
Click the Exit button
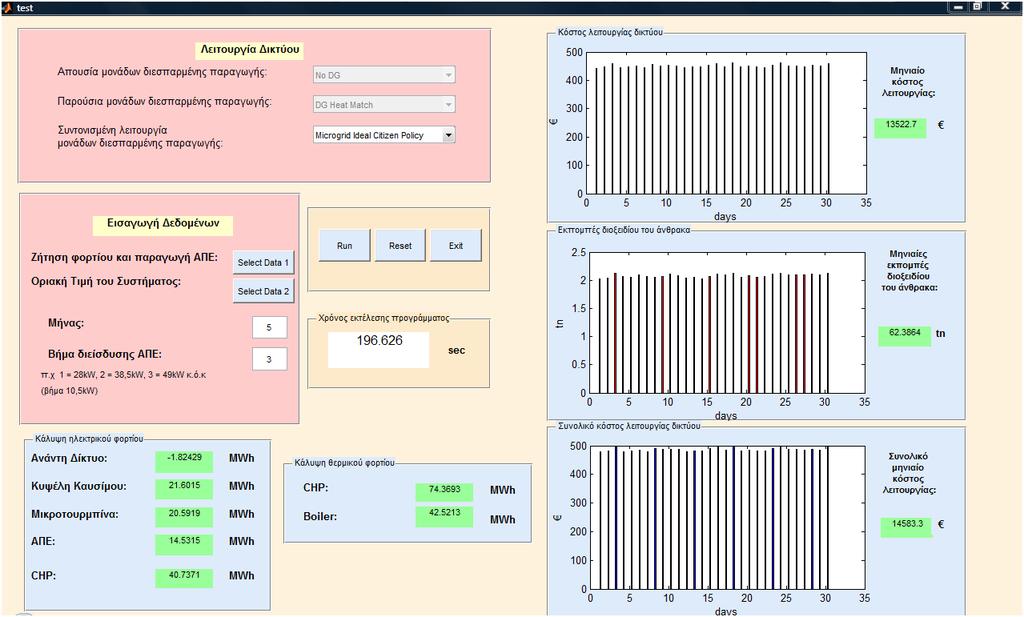pyautogui.click(x=455, y=245)
